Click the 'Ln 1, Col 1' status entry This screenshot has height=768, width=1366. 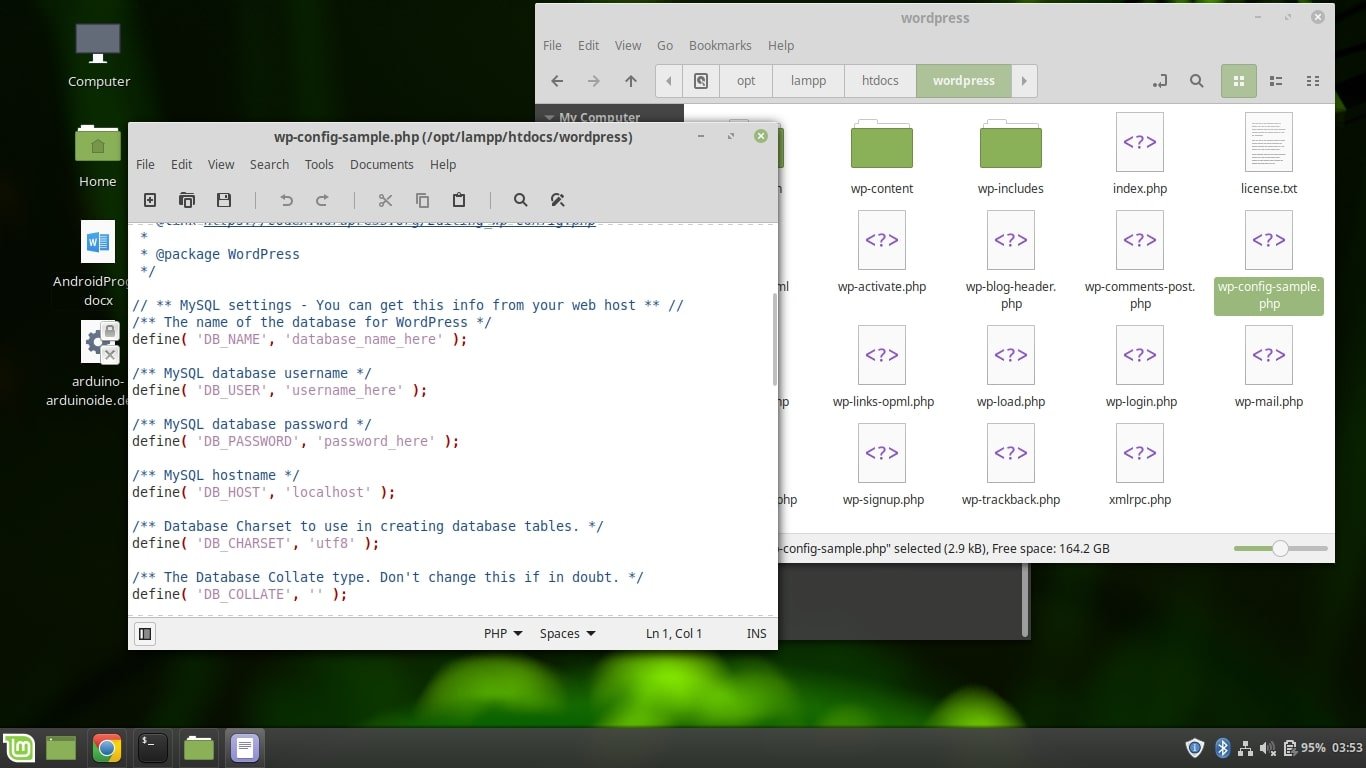674,633
